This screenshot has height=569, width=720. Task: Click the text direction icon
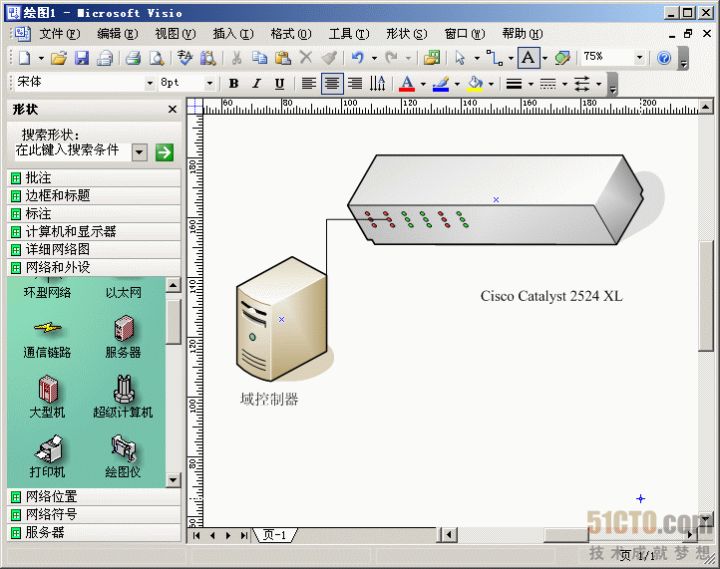pos(377,84)
